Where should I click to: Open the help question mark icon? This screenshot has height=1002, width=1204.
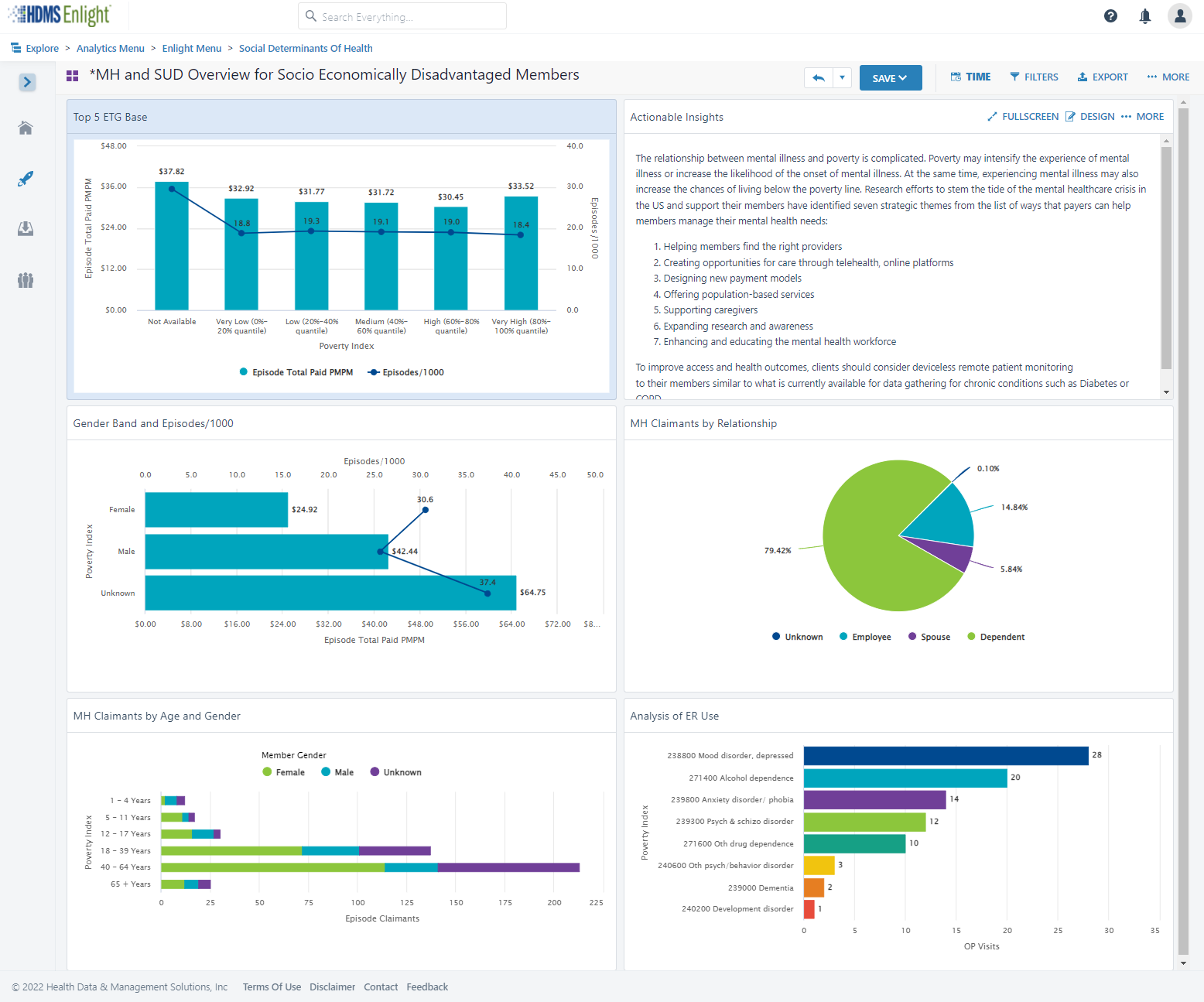pyautogui.click(x=1110, y=16)
